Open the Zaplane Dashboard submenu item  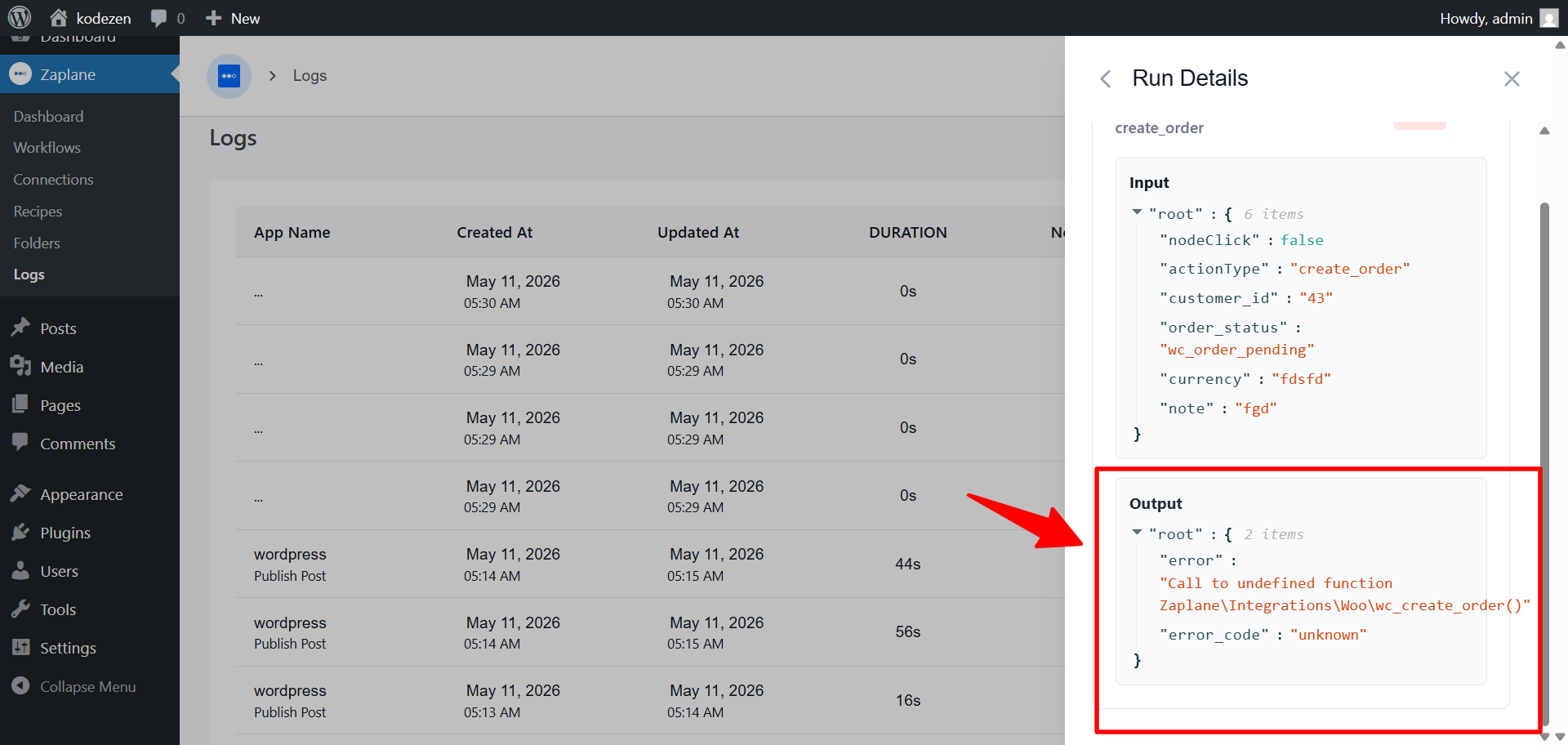click(48, 116)
